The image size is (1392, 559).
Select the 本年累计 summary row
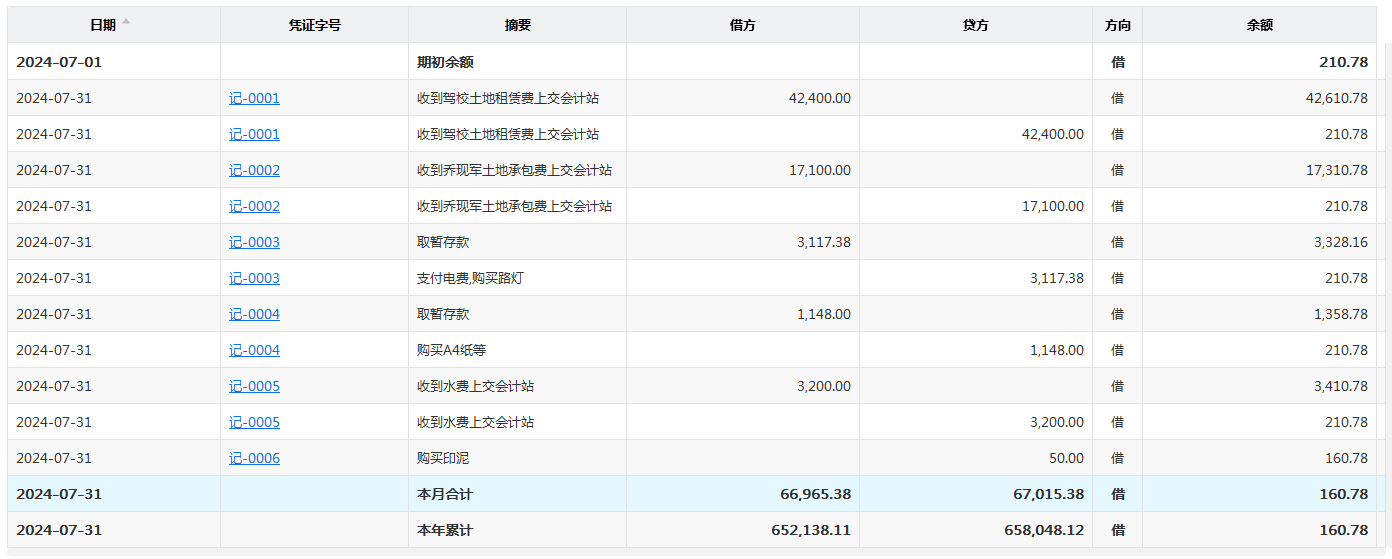[445, 530]
